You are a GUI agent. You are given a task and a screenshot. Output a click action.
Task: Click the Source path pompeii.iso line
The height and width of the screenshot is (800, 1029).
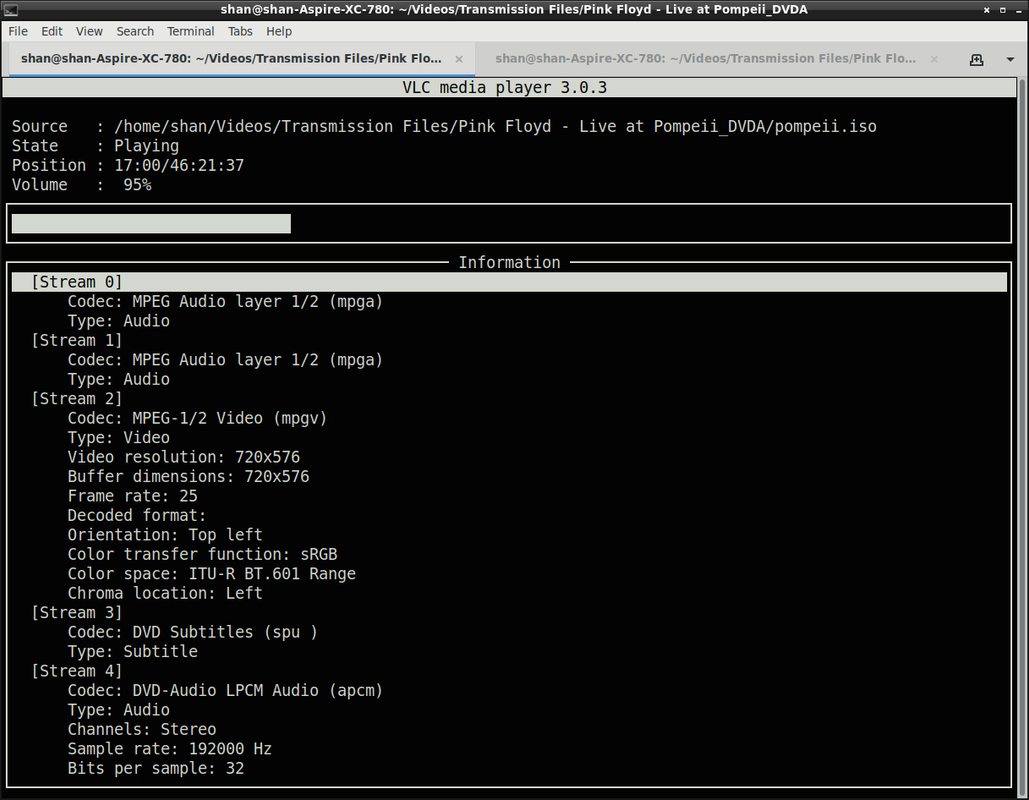[x=444, y=127]
